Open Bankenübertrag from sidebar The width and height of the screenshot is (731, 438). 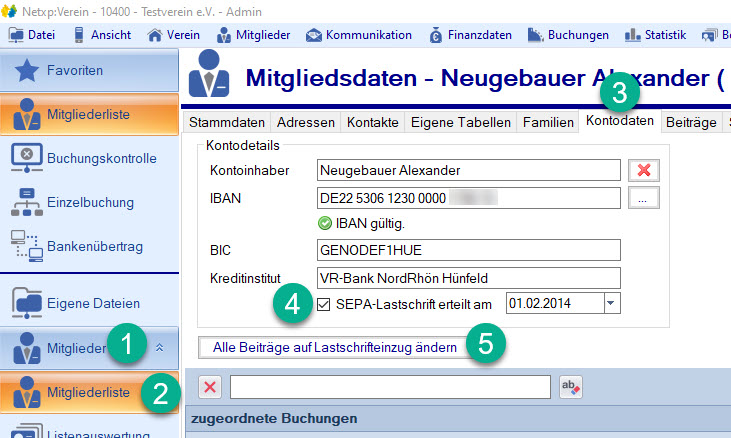(x=90, y=246)
